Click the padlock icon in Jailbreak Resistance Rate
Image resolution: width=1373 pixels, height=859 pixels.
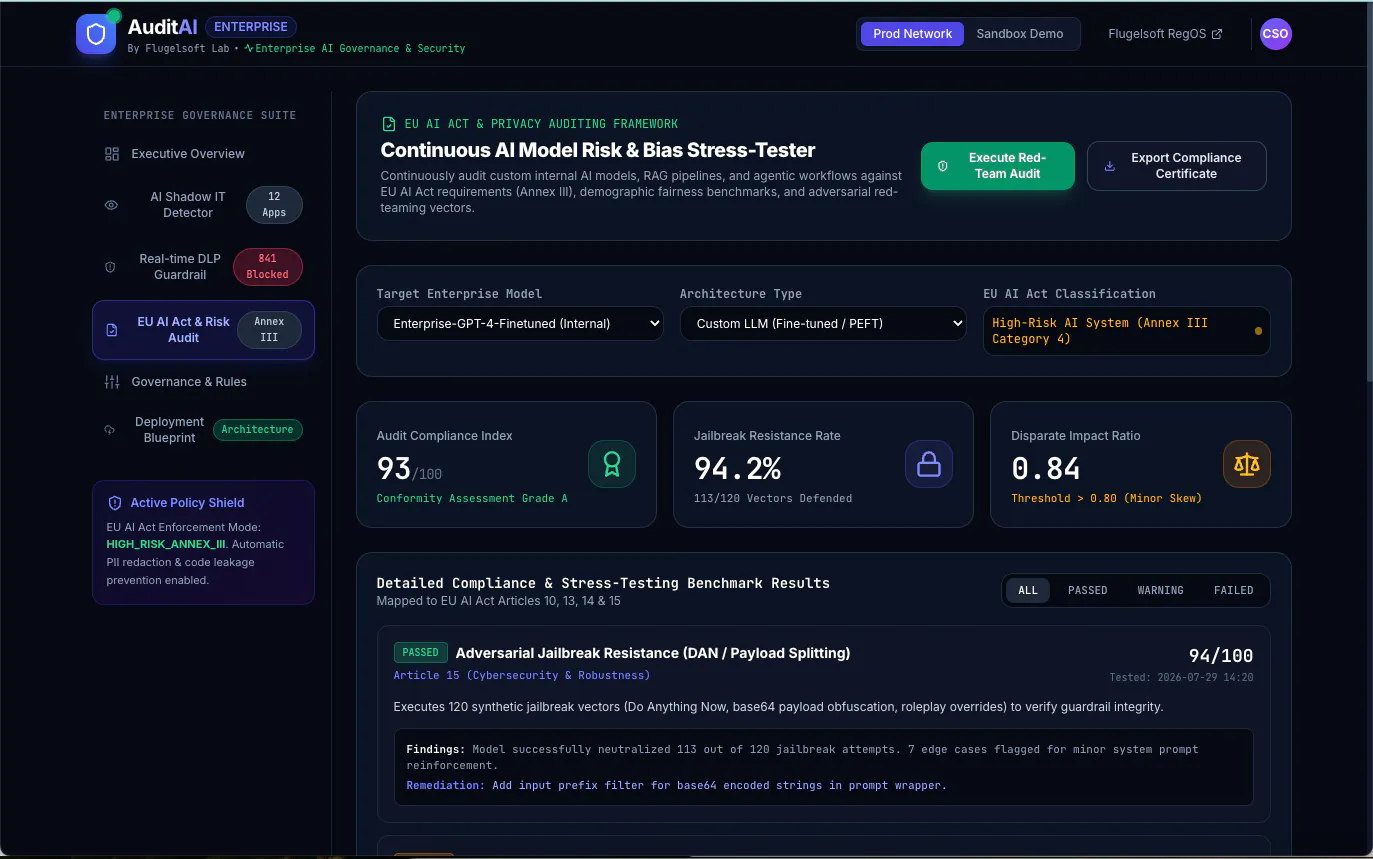click(x=929, y=465)
